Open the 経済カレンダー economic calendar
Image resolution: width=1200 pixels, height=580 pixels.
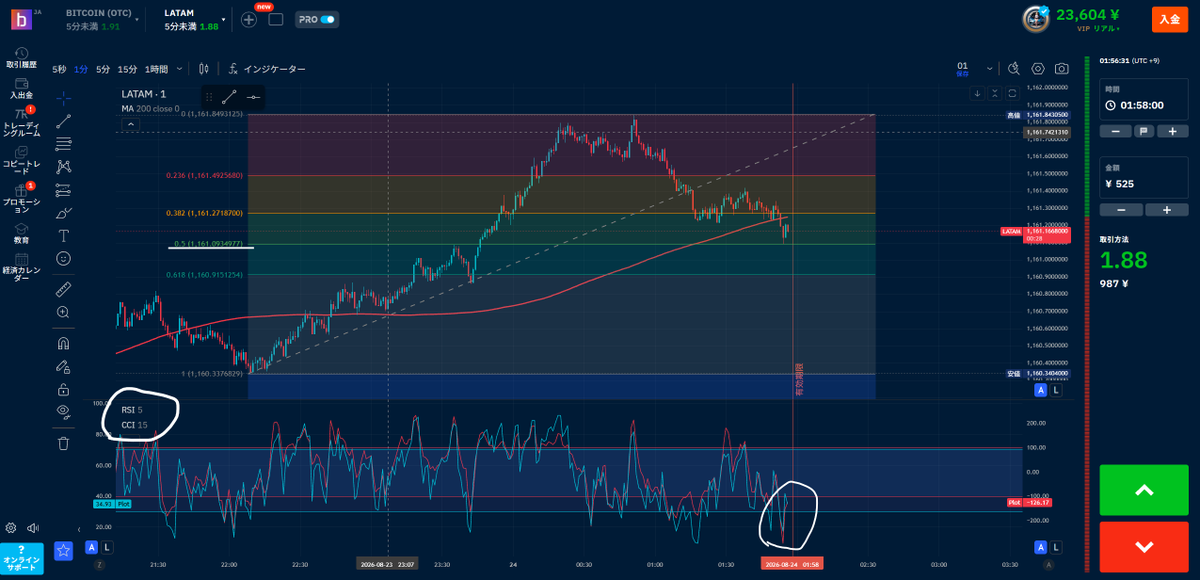21,267
